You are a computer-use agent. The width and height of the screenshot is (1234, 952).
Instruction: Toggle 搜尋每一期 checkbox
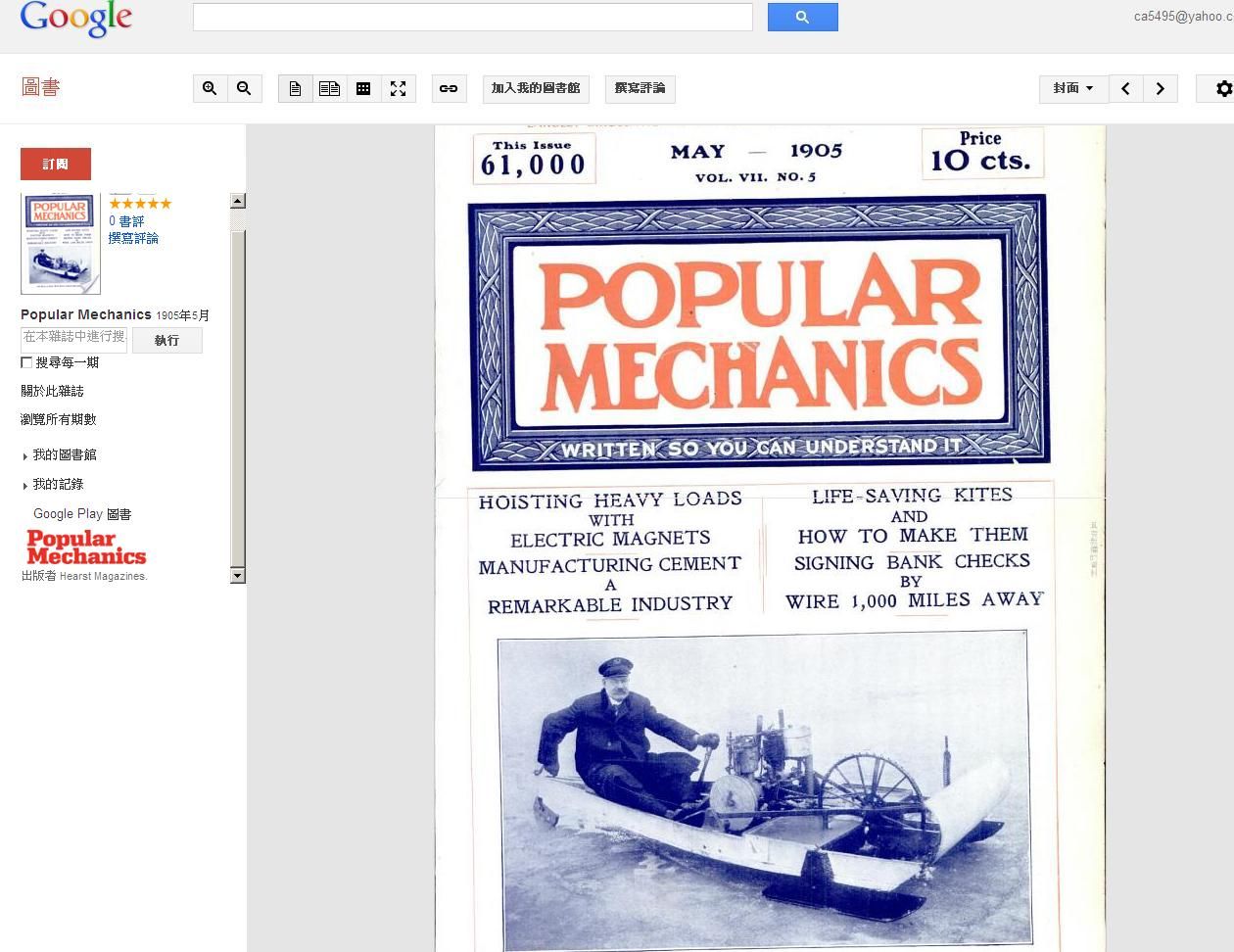26,362
